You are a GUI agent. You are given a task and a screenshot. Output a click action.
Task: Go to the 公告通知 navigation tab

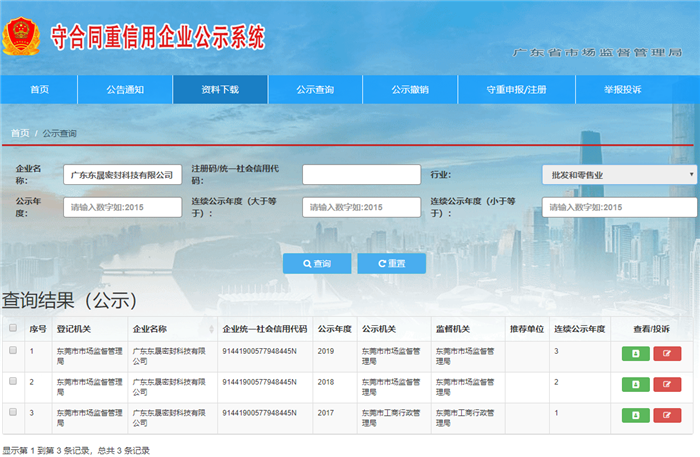(x=125, y=90)
